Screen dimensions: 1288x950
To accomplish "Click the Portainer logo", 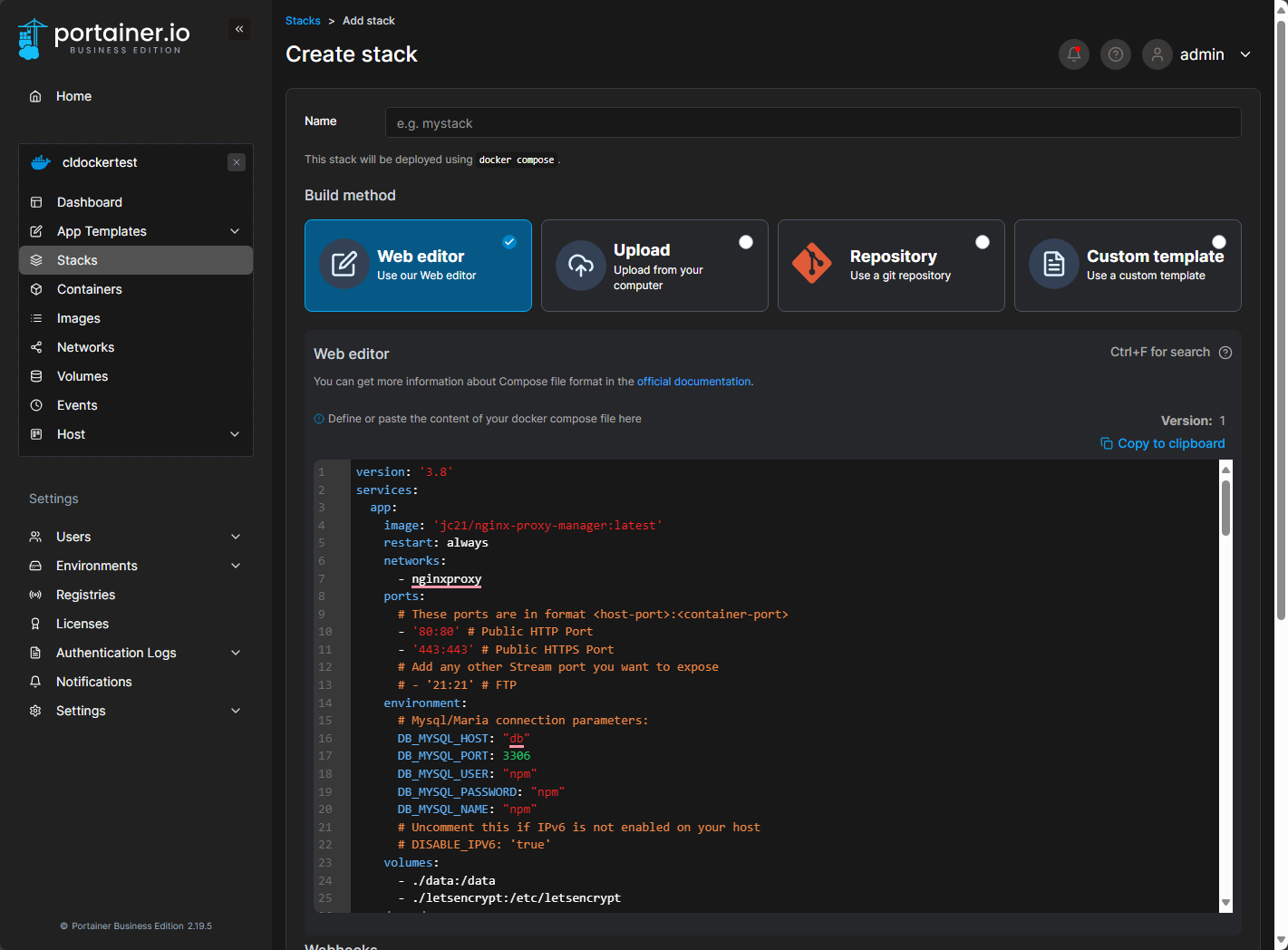I will click(x=103, y=38).
